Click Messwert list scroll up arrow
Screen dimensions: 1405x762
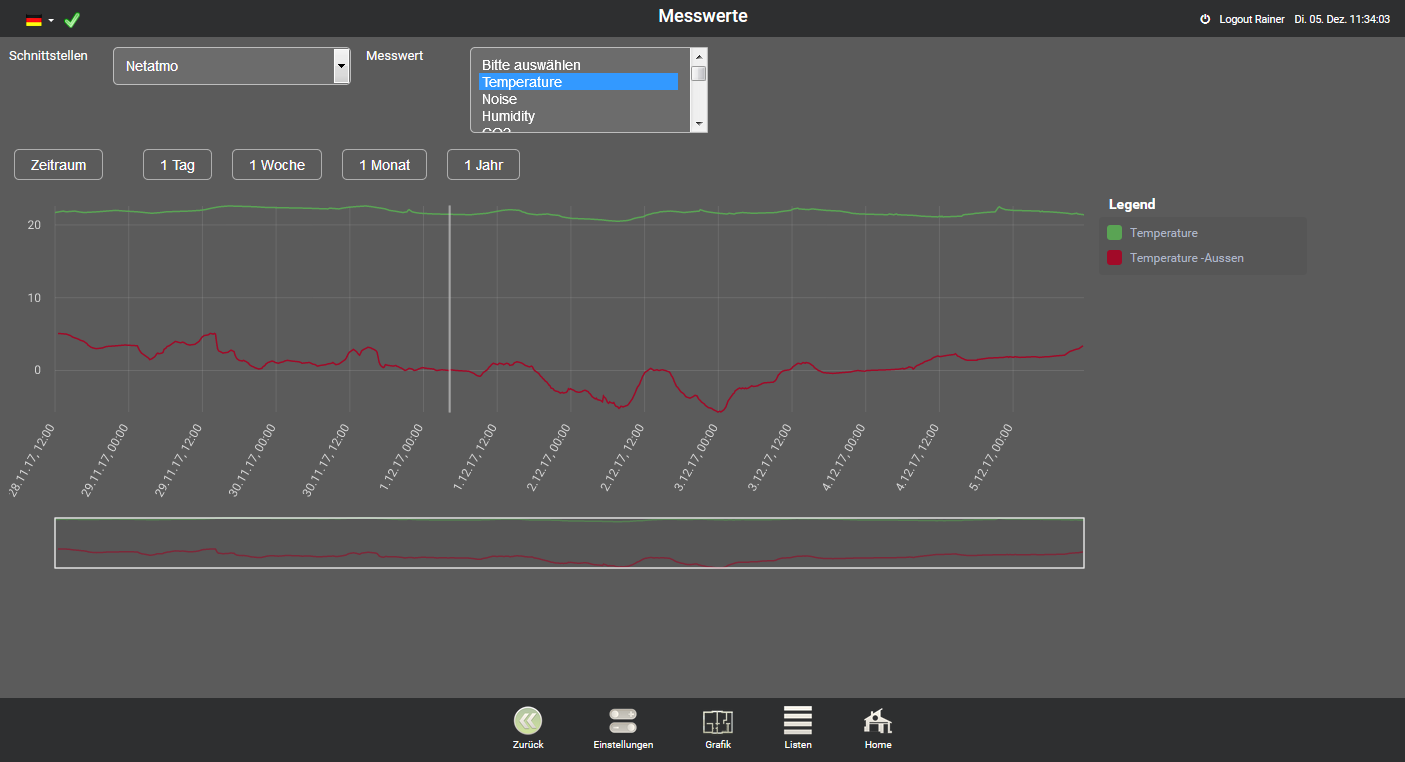click(699, 55)
